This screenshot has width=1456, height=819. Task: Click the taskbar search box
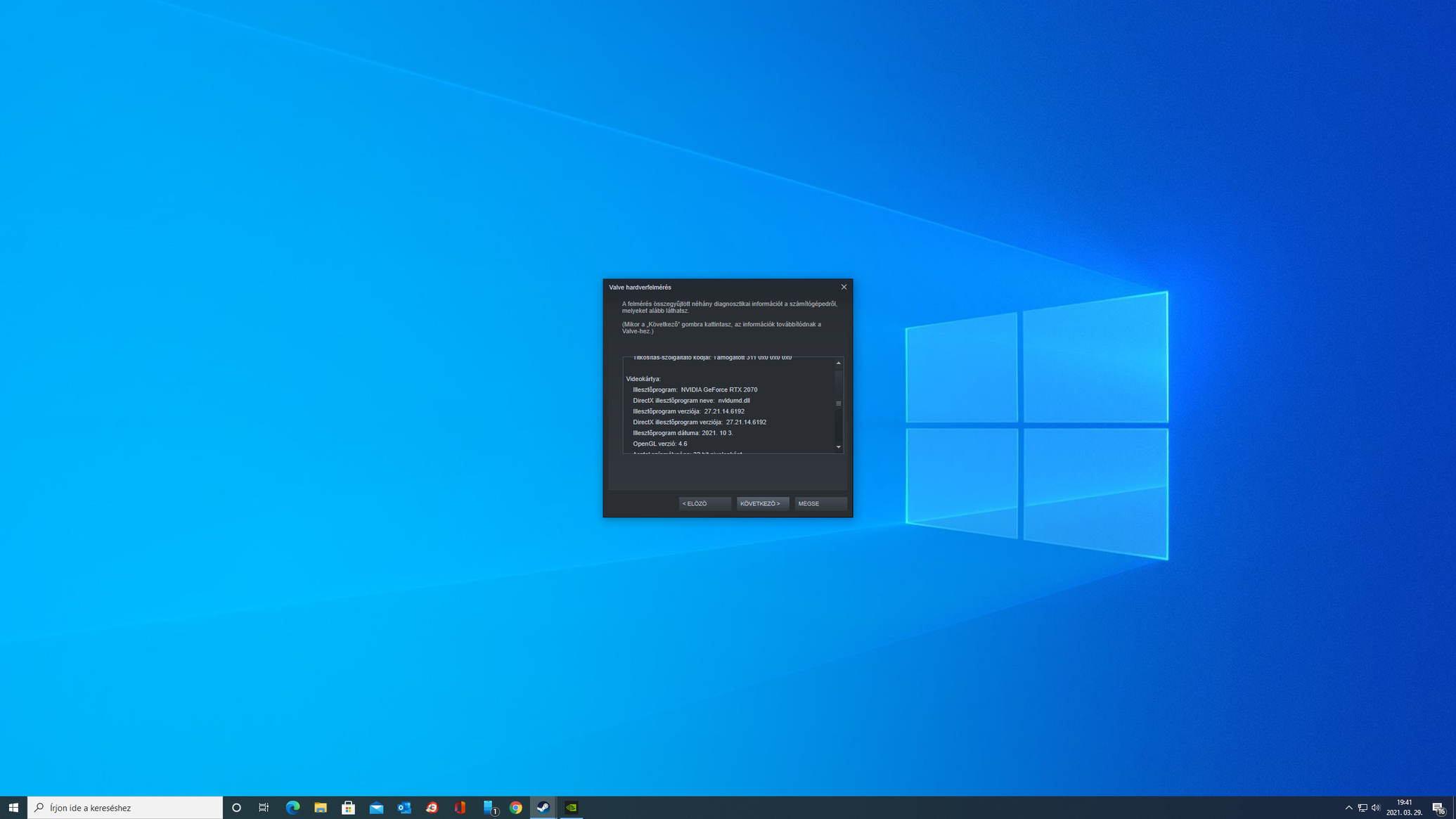[125, 808]
